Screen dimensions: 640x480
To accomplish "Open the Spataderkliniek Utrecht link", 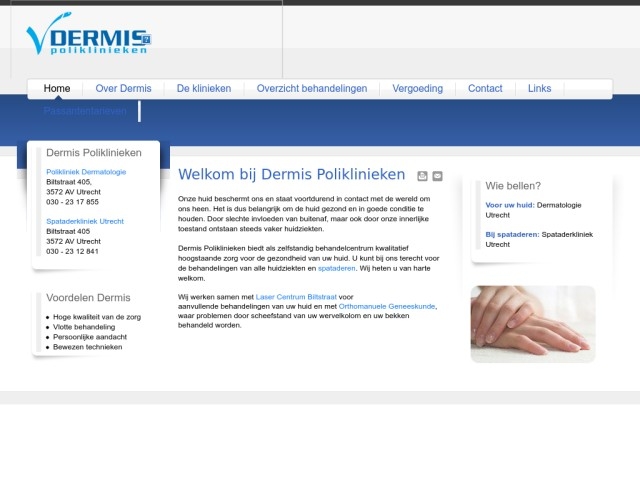I will (x=85, y=221).
